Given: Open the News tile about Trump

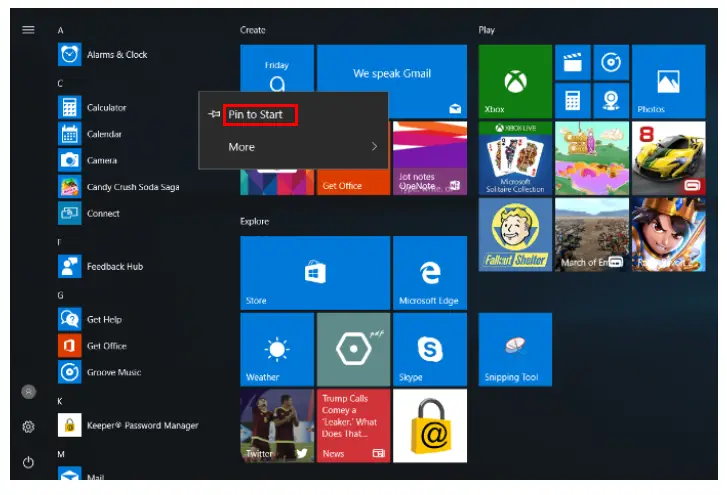Looking at the screenshot, I should (x=353, y=425).
